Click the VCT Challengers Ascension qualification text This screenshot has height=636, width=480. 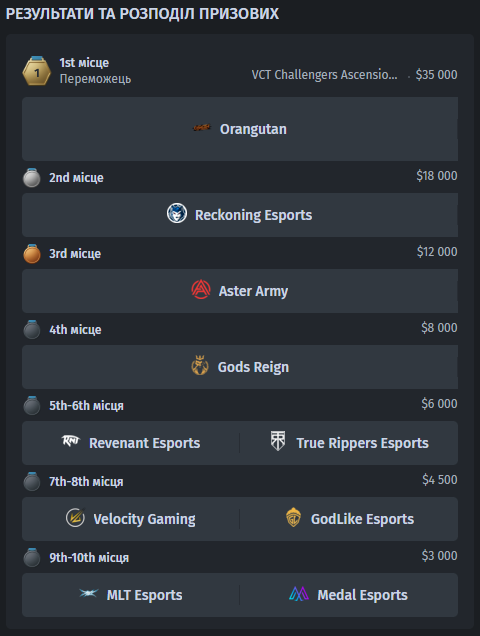(x=325, y=75)
